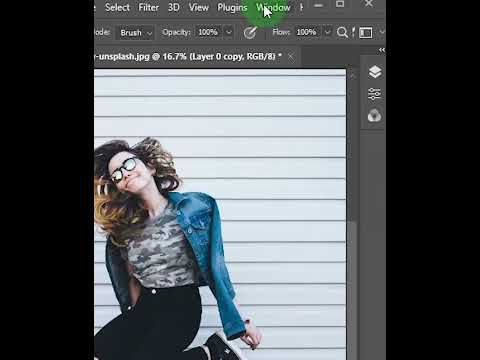Screen dimensions: 480x360
Task: Open the Properties sliders panel icon
Action: (x=375, y=94)
